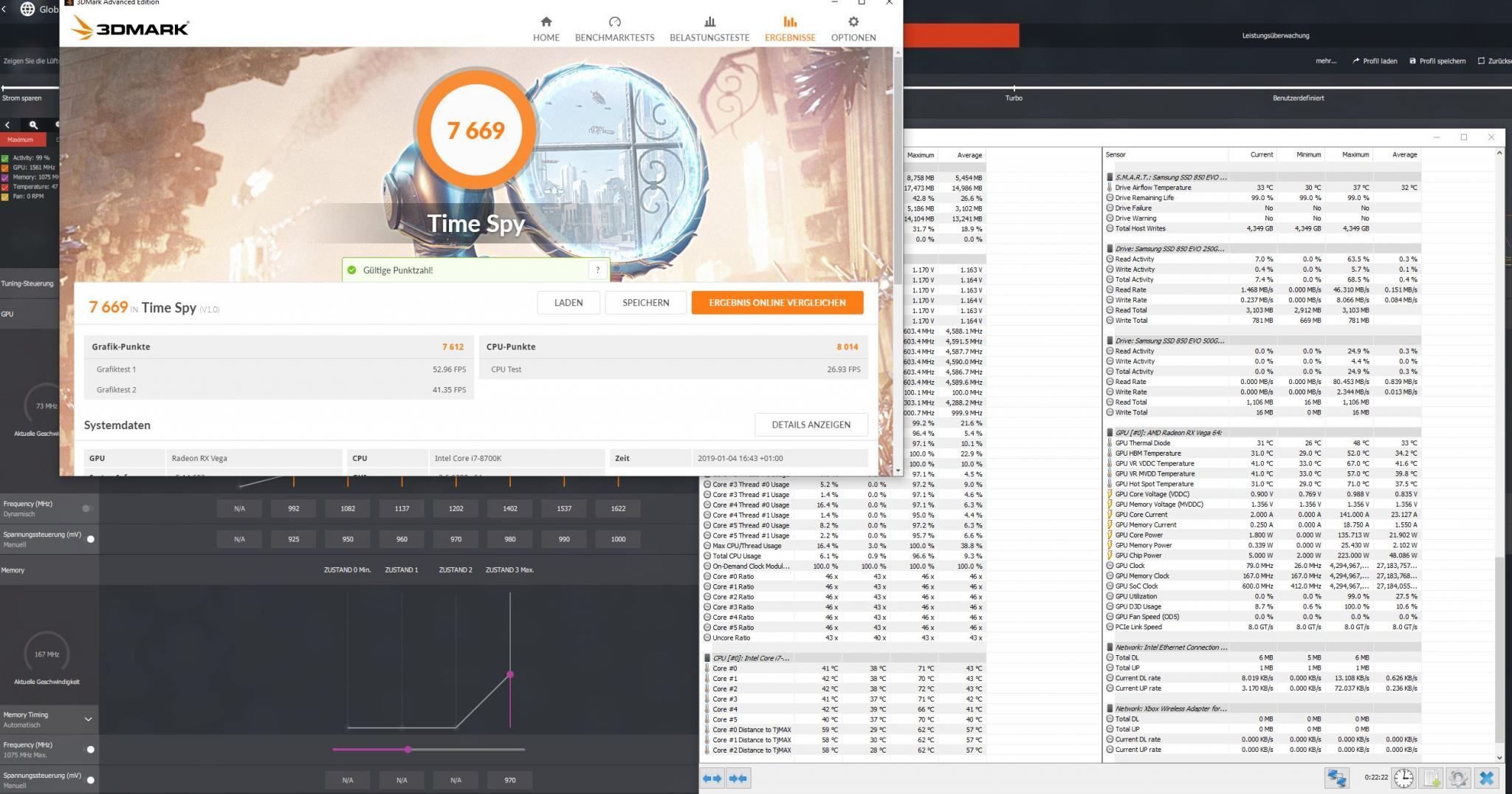1512x794 pixels.
Task: Click the Sensor column header in HWiNFO
Action: pos(1165,154)
